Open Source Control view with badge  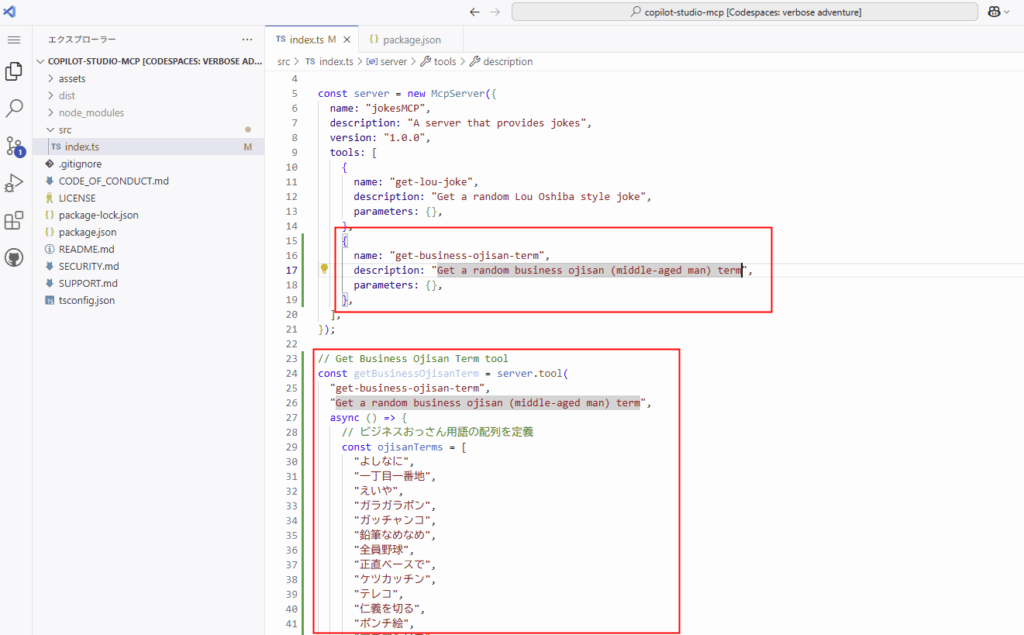coord(14,146)
